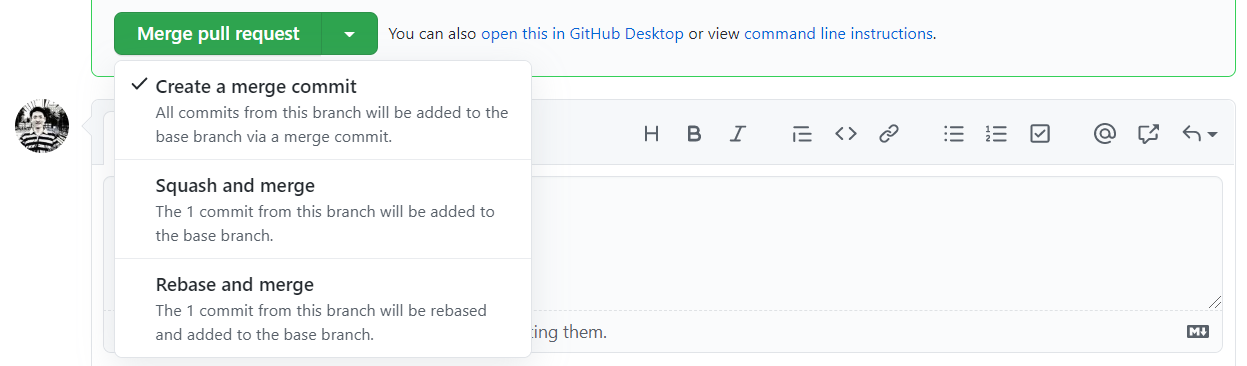Add a link with the chain icon
The width and height of the screenshot is (1247, 366).
(x=889, y=134)
